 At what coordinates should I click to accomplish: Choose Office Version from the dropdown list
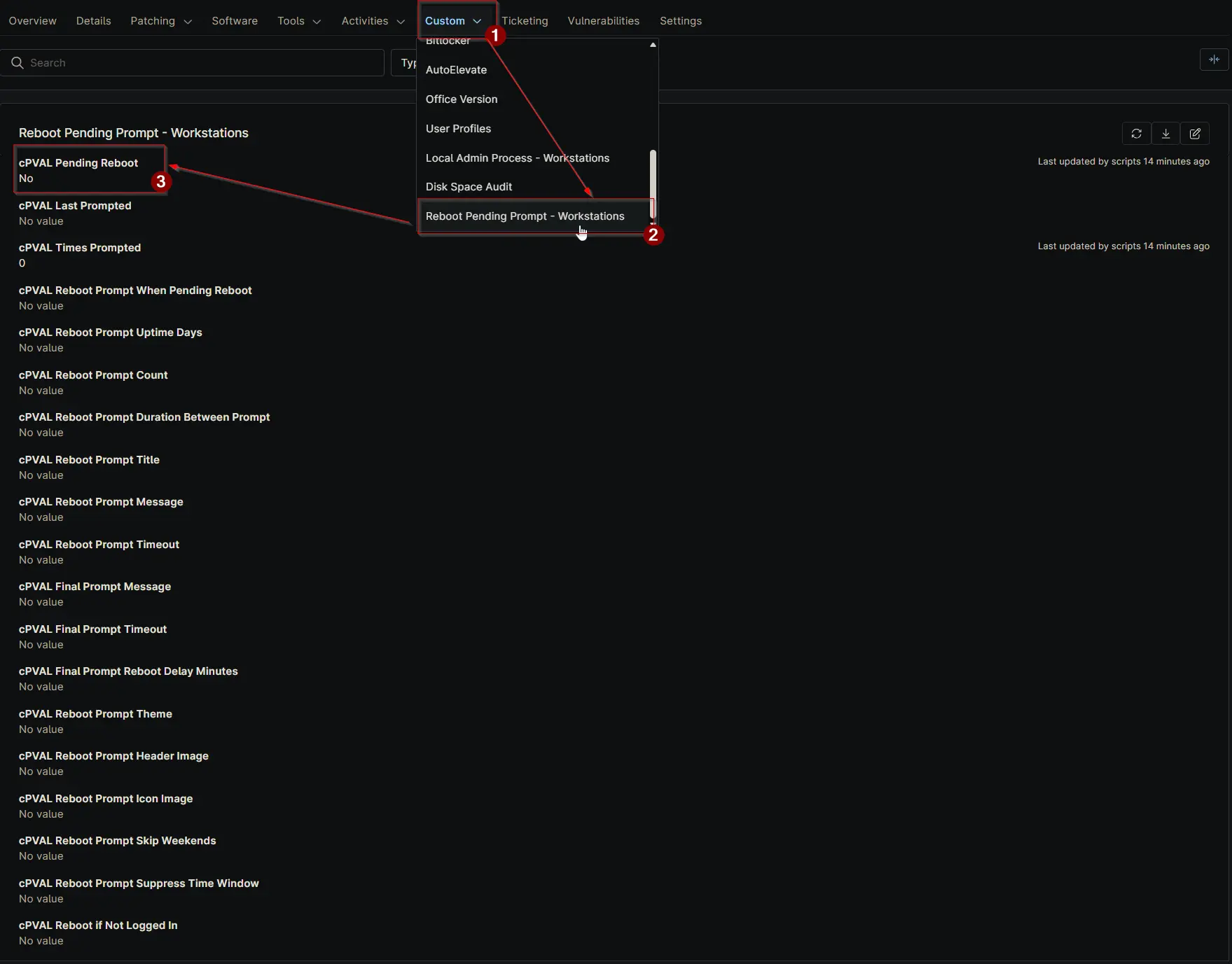[x=462, y=99]
